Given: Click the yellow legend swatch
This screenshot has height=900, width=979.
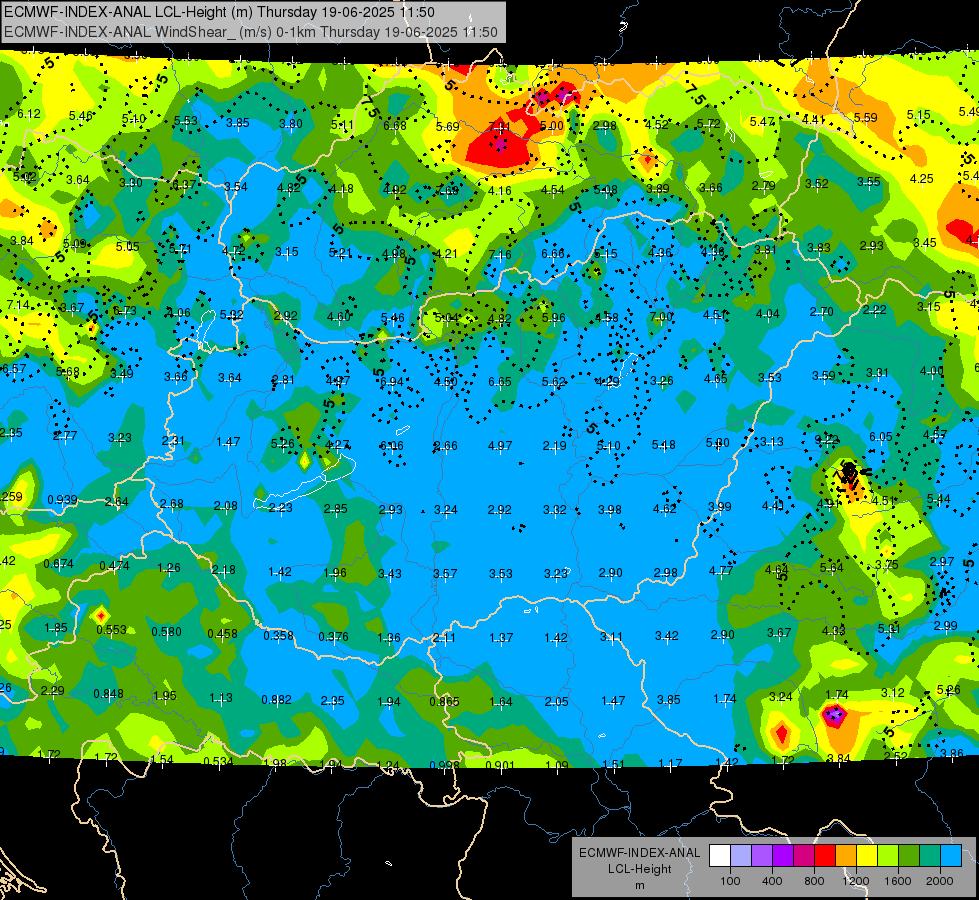Looking at the screenshot, I should tap(867, 856).
